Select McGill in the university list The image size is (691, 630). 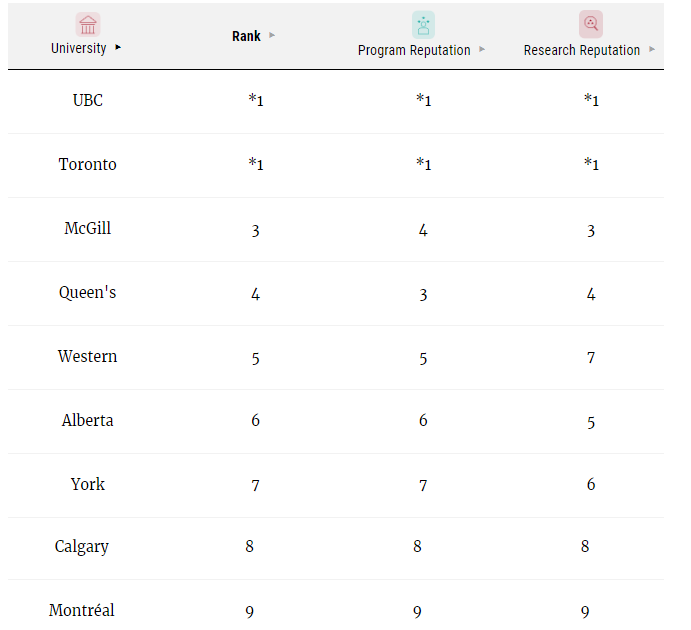coord(88,228)
